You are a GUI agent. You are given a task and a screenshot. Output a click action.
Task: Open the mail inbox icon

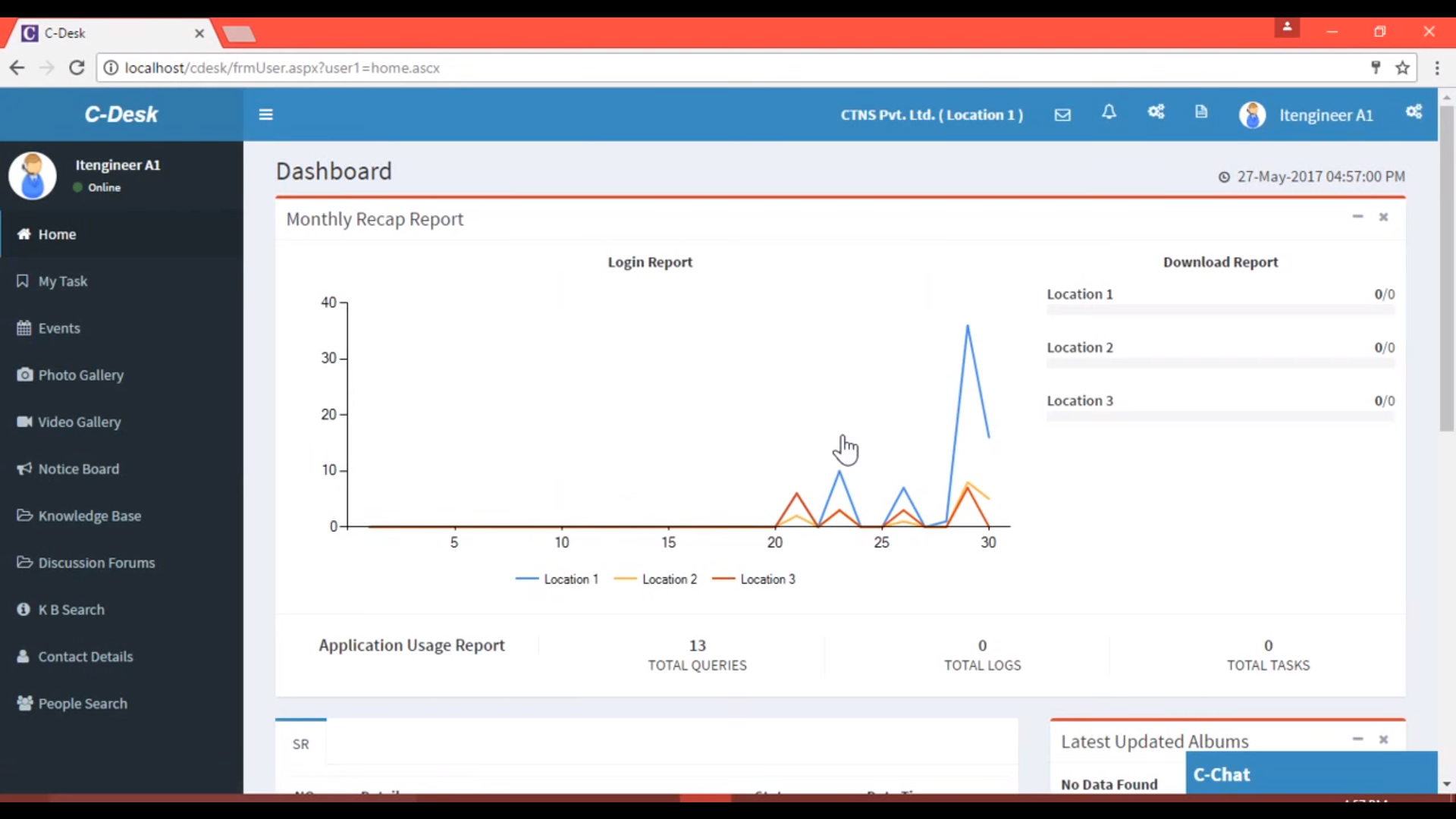1062,115
